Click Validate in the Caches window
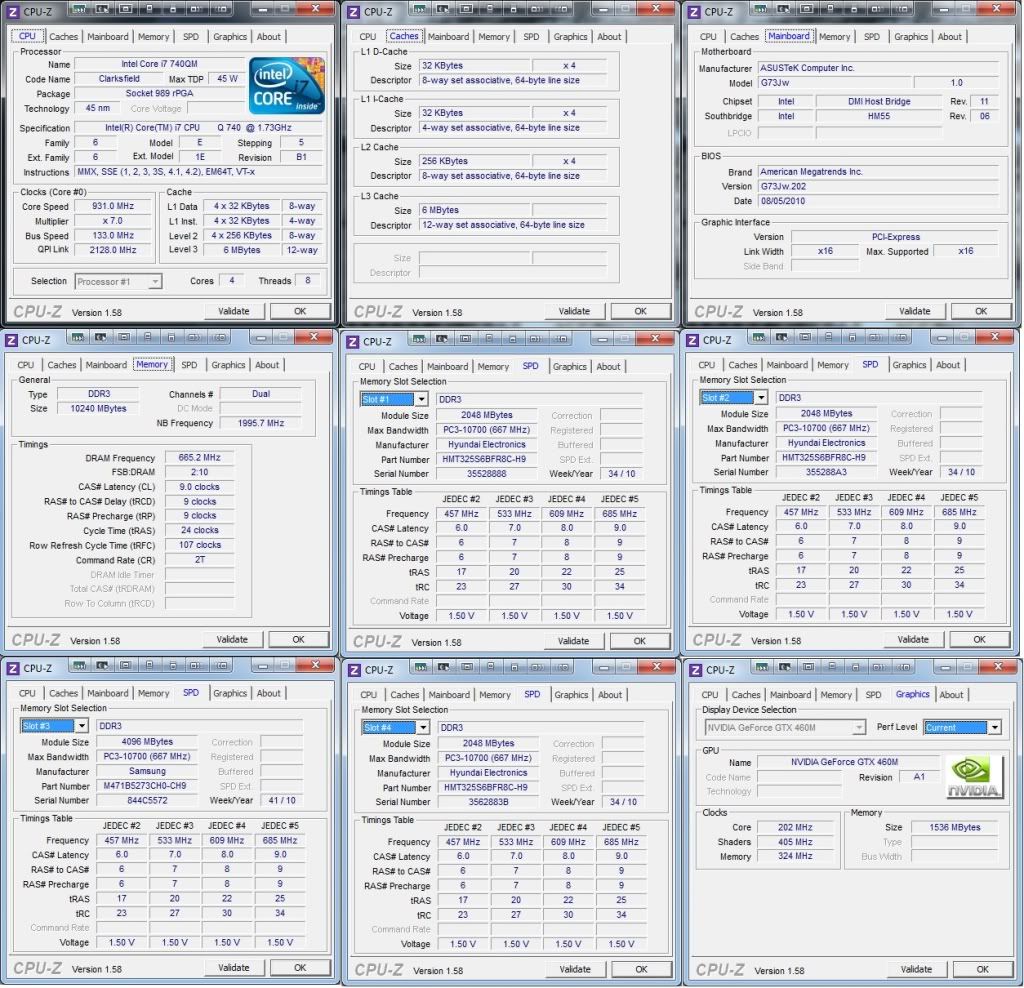The width and height of the screenshot is (1024, 988). point(574,311)
